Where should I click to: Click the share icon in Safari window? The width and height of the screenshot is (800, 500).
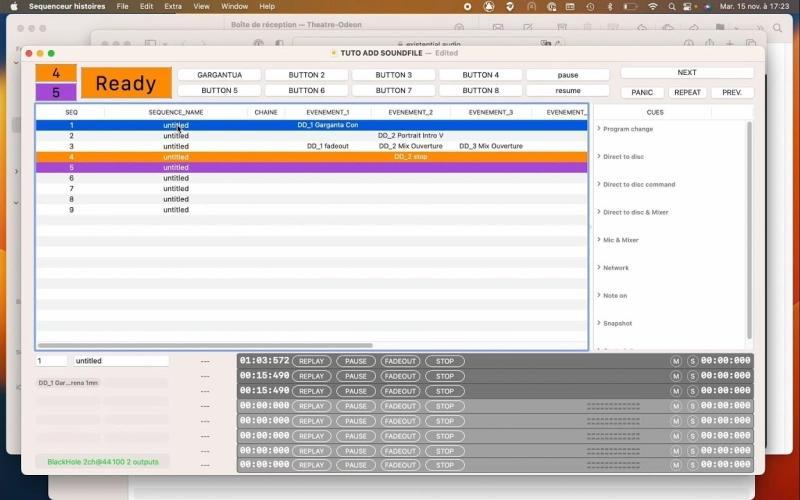click(x=710, y=44)
